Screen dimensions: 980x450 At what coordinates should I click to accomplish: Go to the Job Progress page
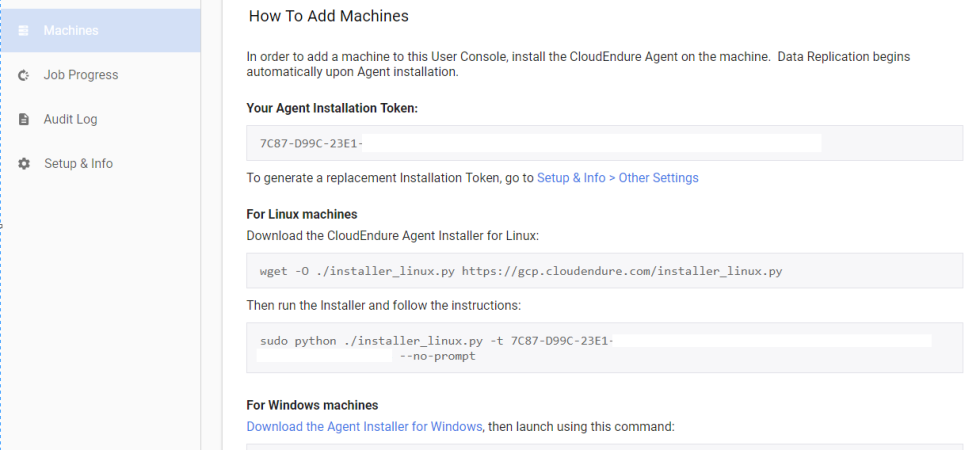point(100,75)
